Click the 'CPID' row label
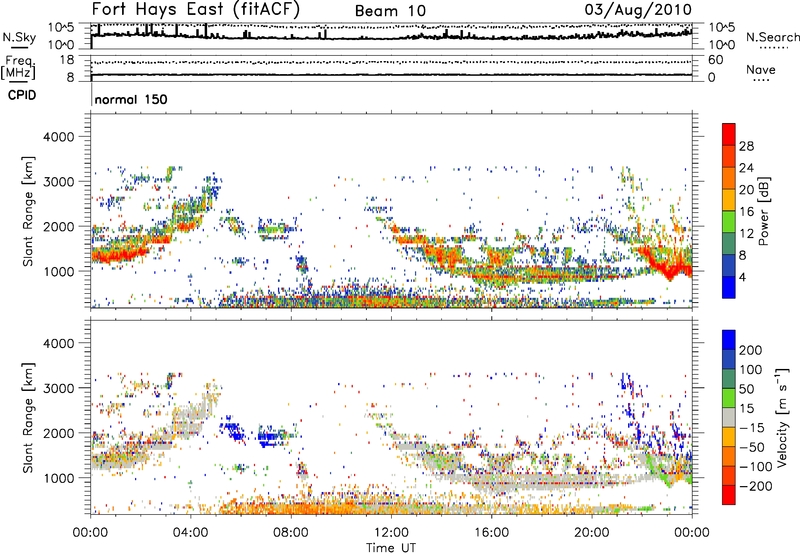The image size is (800, 554). pyautogui.click(x=22, y=95)
